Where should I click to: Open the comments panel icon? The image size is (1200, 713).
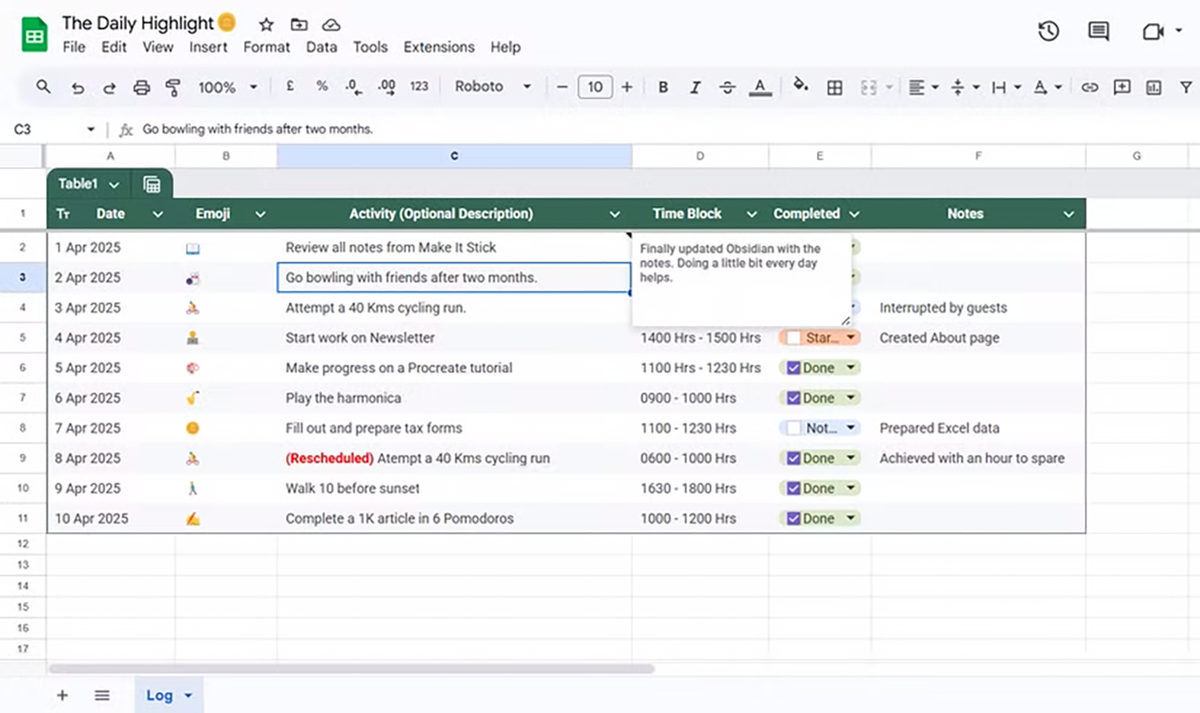1099,31
